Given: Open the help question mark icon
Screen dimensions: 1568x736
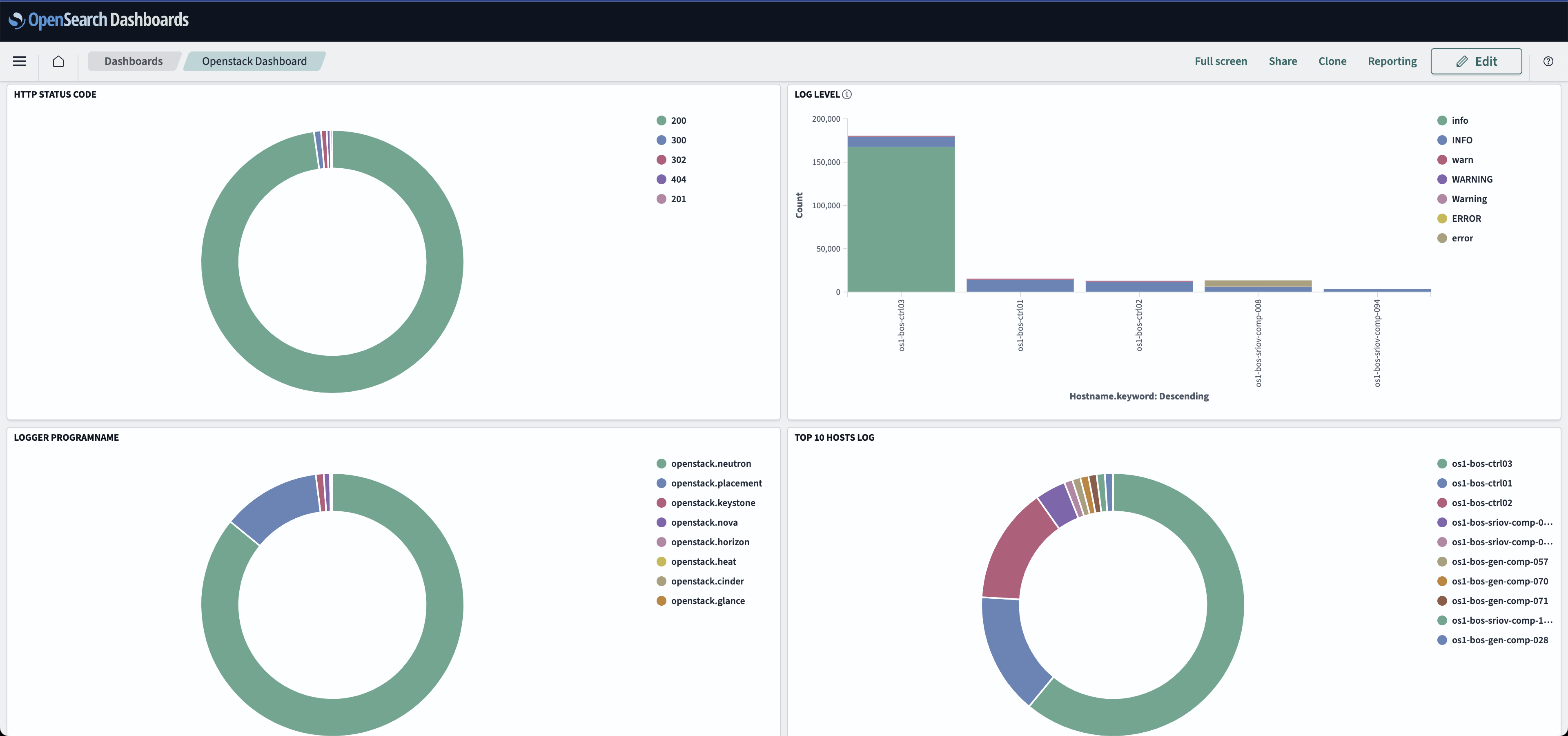Looking at the screenshot, I should 1548,62.
